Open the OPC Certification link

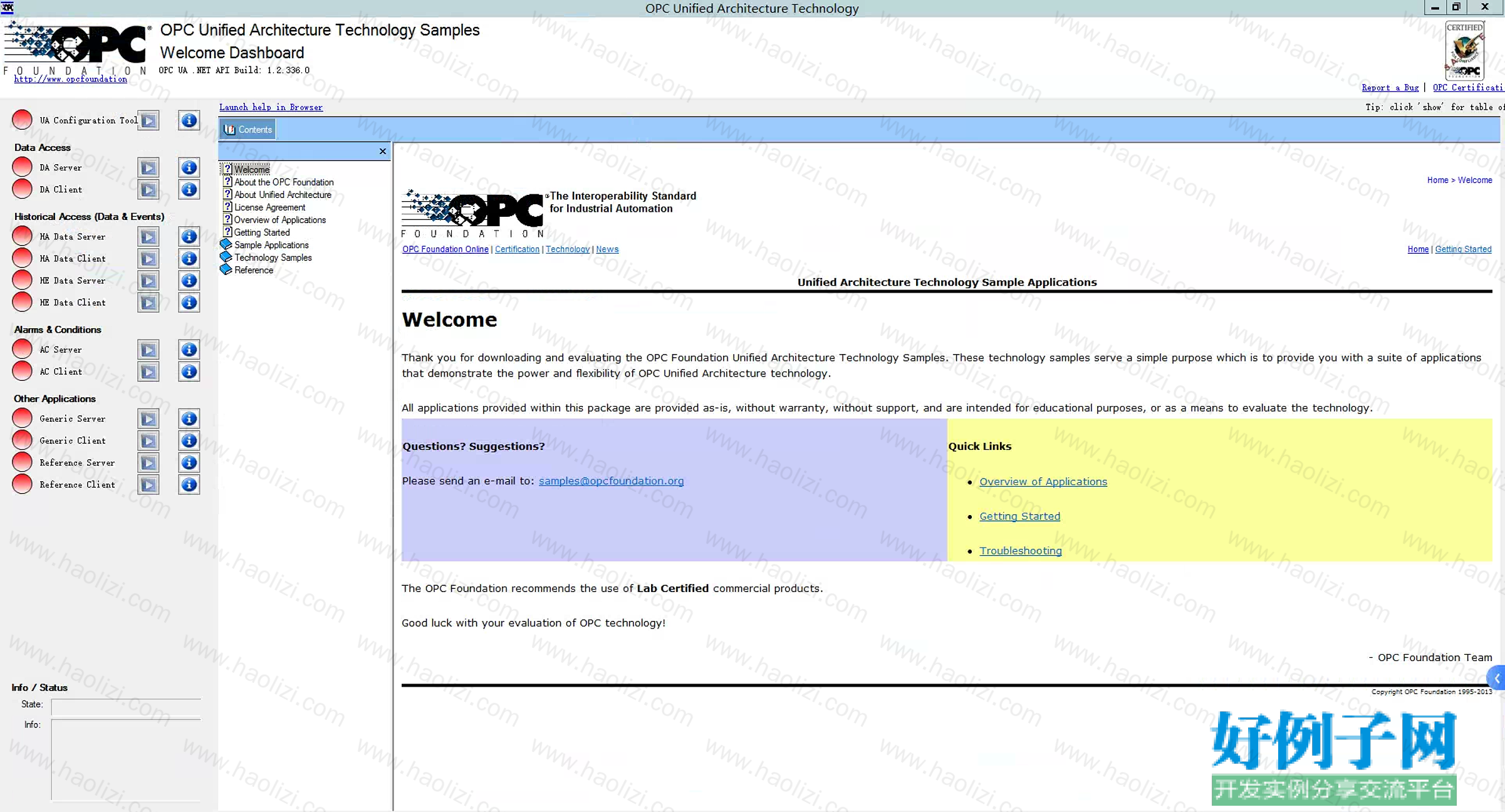tap(1468, 88)
